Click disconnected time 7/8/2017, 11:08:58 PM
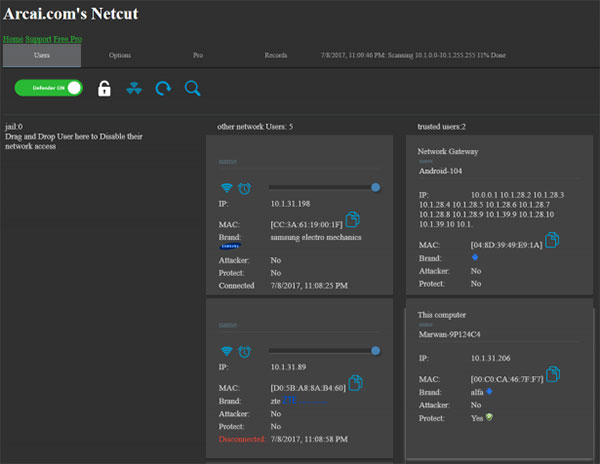The image size is (600, 464). 309,439
